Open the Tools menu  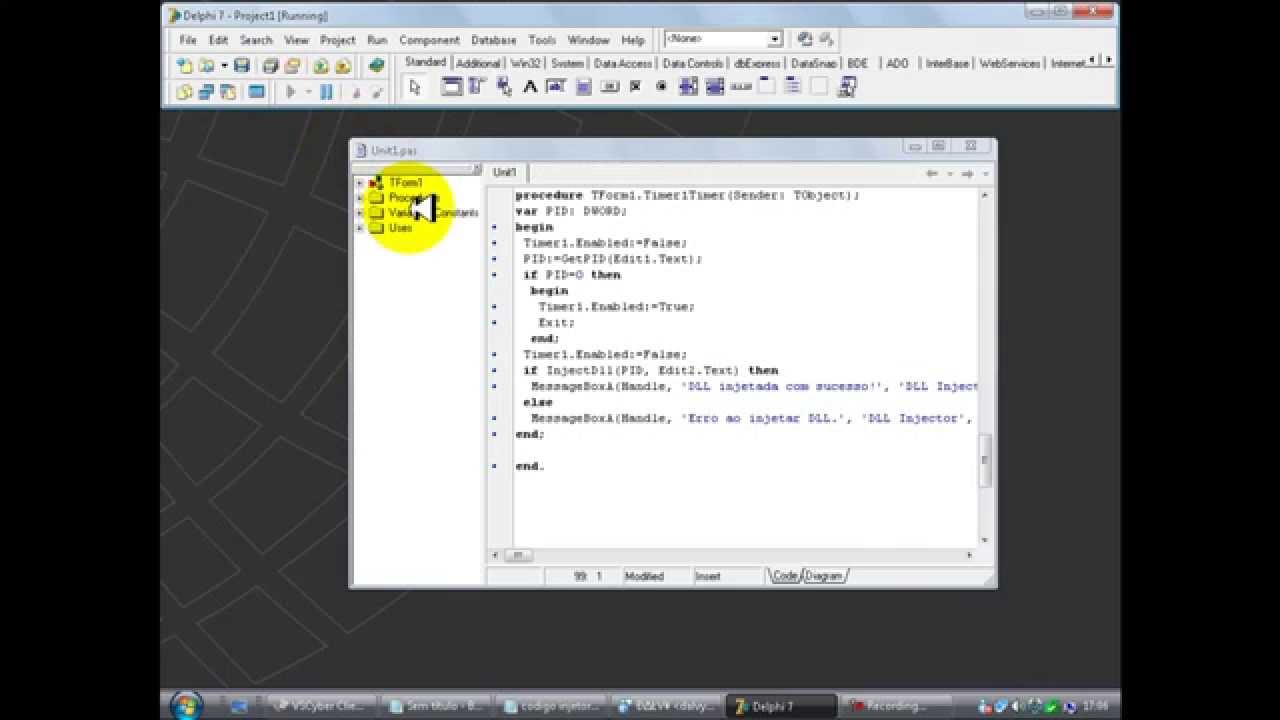pyautogui.click(x=542, y=40)
